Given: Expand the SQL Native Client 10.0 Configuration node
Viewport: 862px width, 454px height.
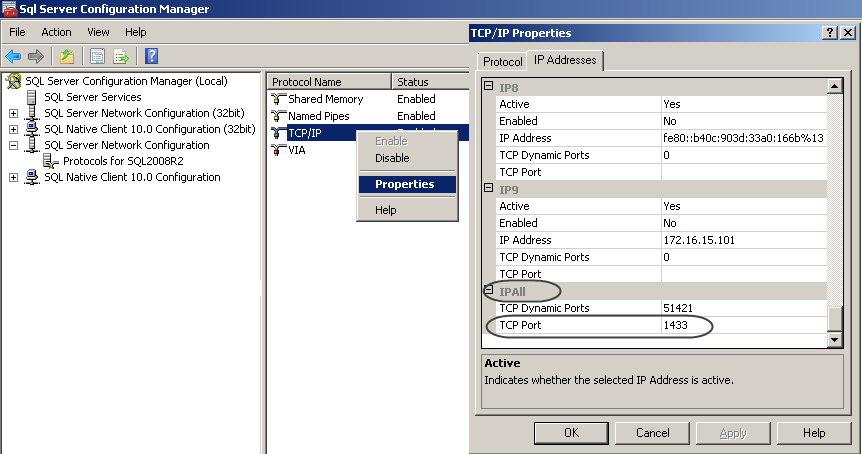Looking at the screenshot, I should click(x=13, y=178).
